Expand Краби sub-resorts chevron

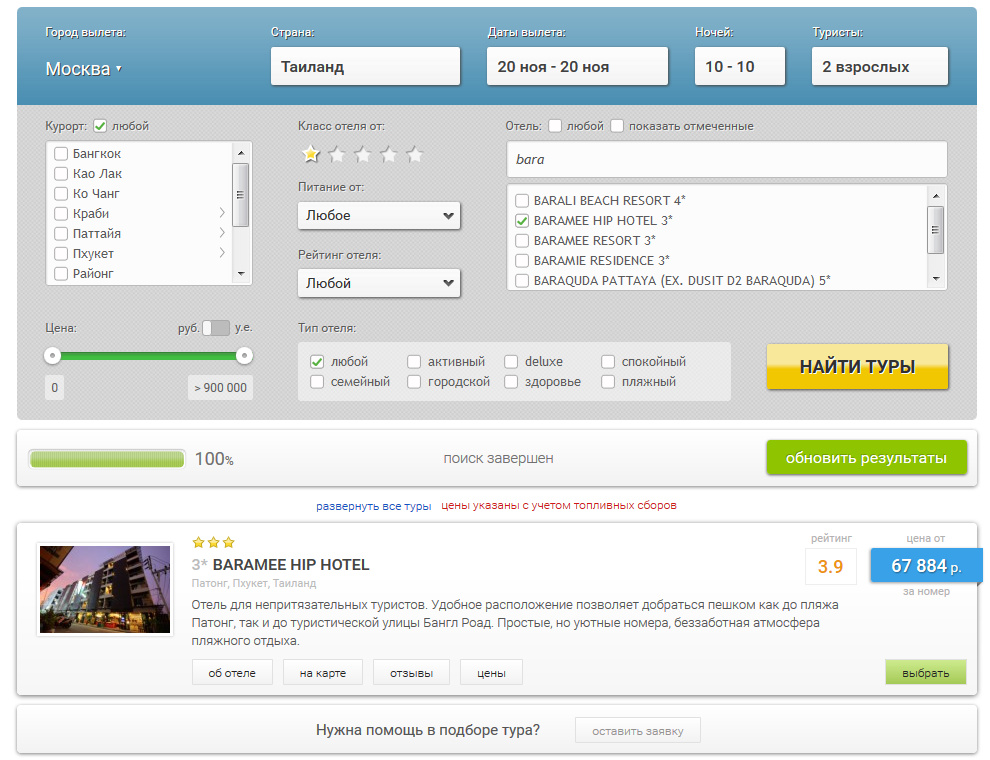pos(222,213)
